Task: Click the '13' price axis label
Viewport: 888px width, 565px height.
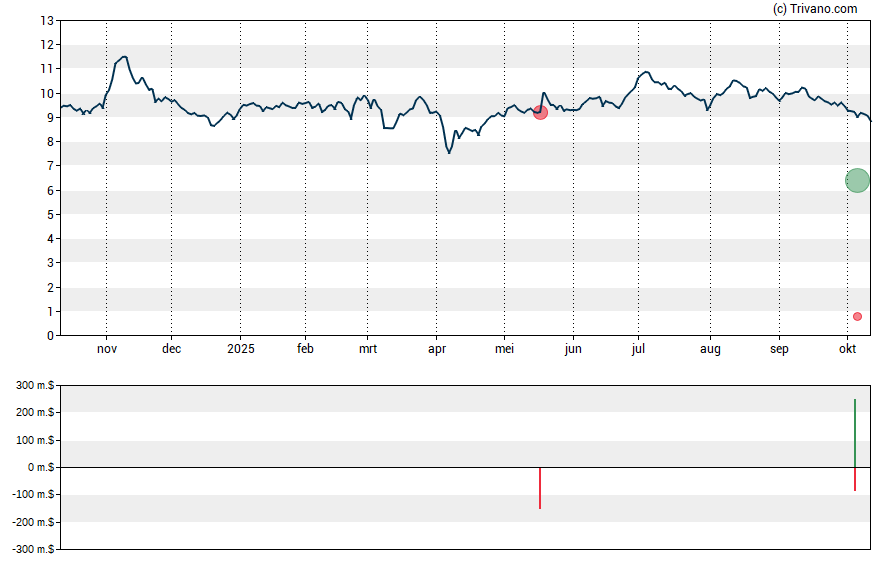Action: click(46, 20)
